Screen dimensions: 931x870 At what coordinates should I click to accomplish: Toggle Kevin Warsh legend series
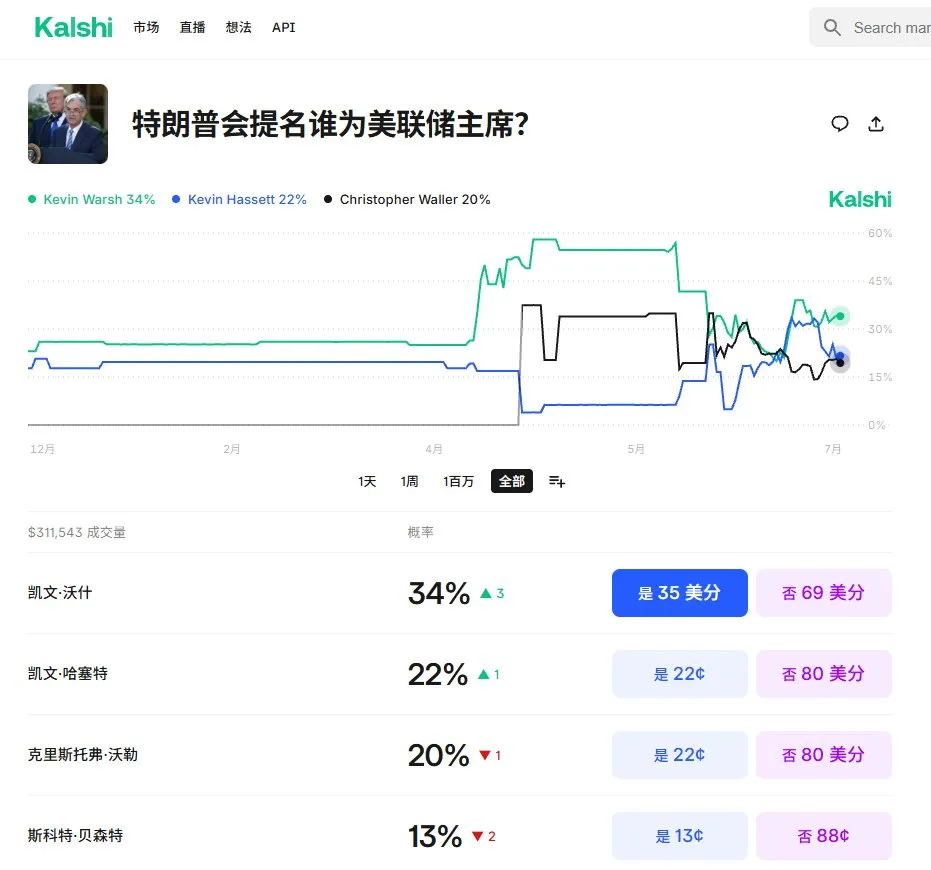click(x=91, y=200)
